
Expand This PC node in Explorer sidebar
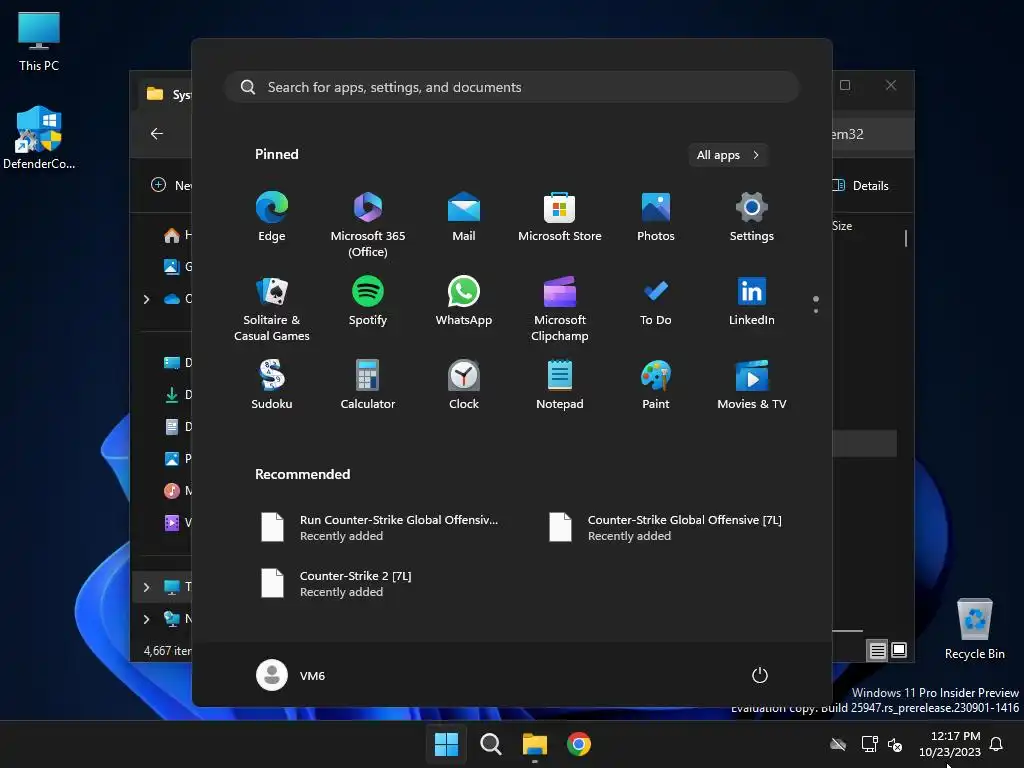[146, 587]
